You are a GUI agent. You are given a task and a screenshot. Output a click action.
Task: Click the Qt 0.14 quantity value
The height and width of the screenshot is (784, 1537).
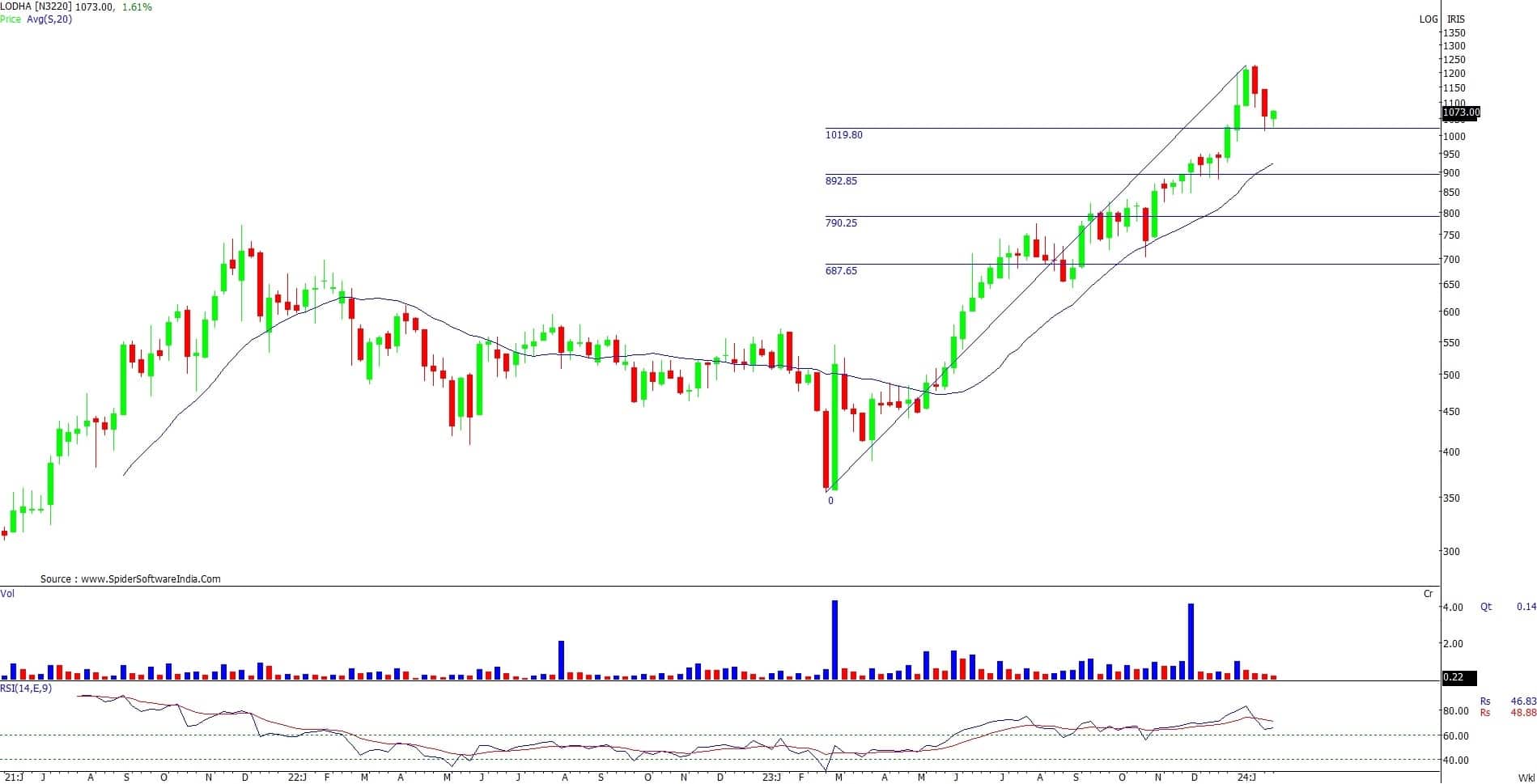click(1509, 607)
